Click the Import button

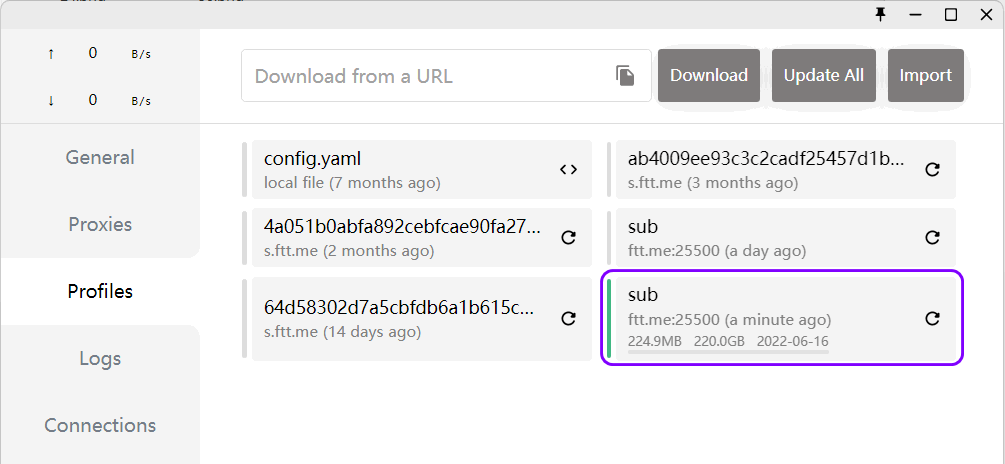point(925,76)
